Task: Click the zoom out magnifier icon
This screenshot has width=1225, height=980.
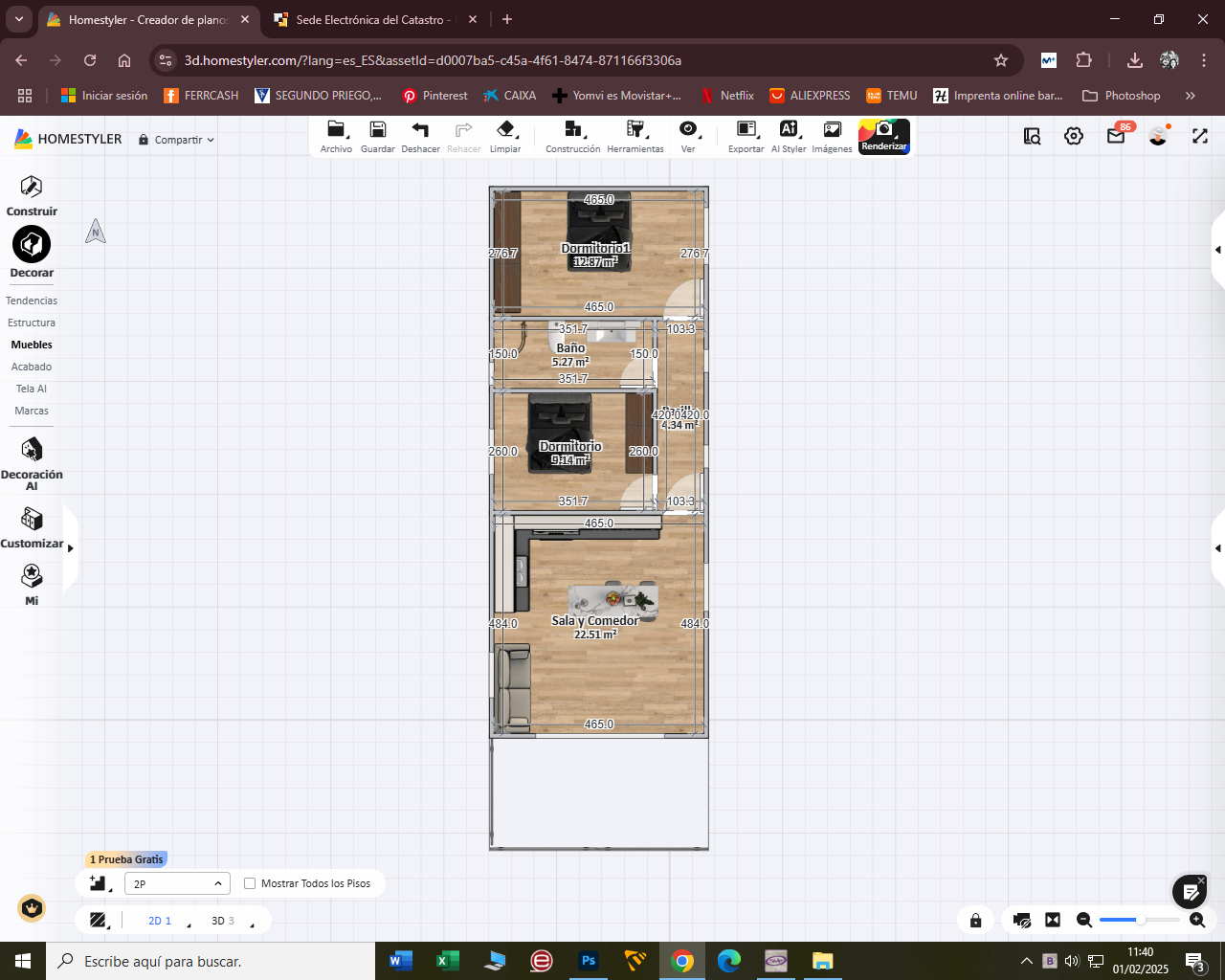Action: (1084, 920)
